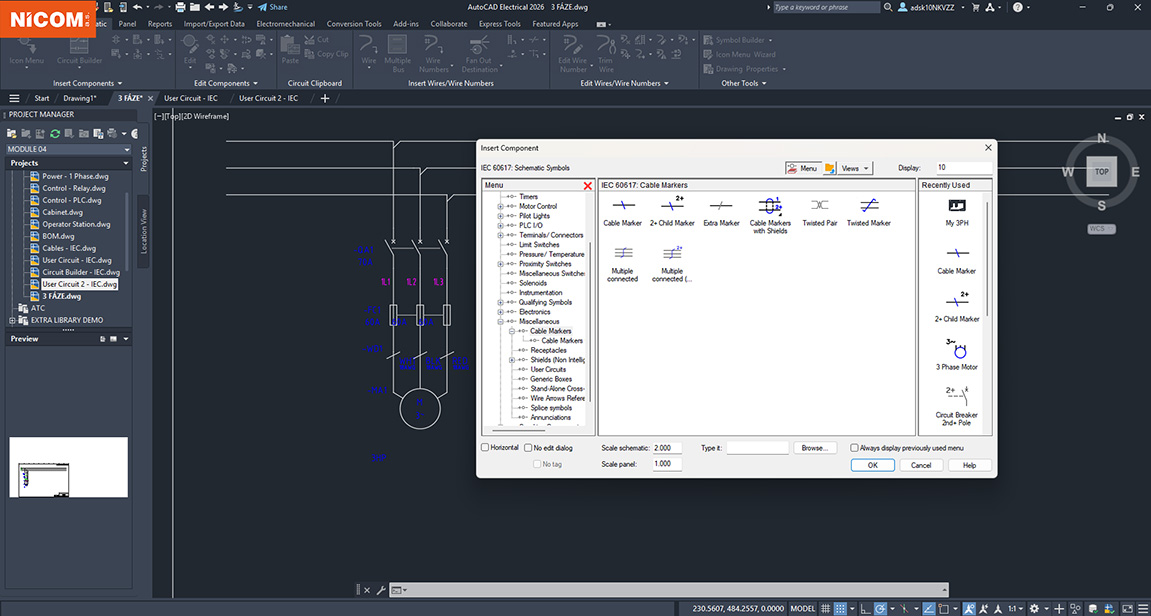Switch to User Circuit - IEC drawing tab
This screenshot has width=1151, height=616.
point(190,98)
